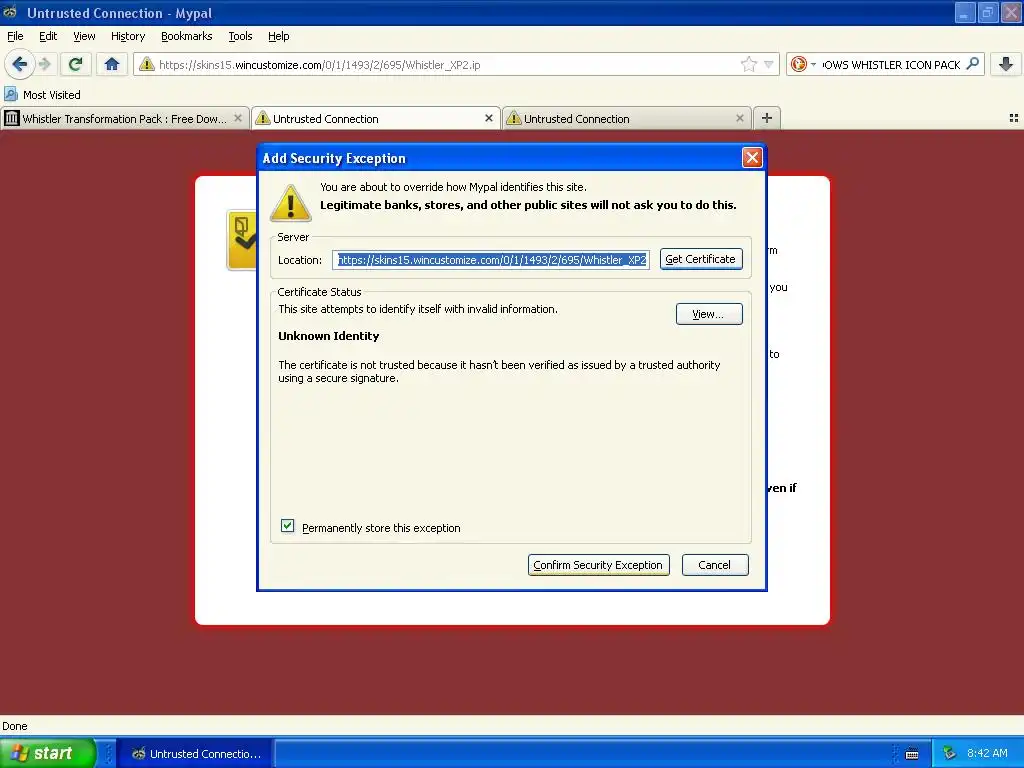Click the View... certificate button
The height and width of the screenshot is (768, 1024).
pos(709,314)
